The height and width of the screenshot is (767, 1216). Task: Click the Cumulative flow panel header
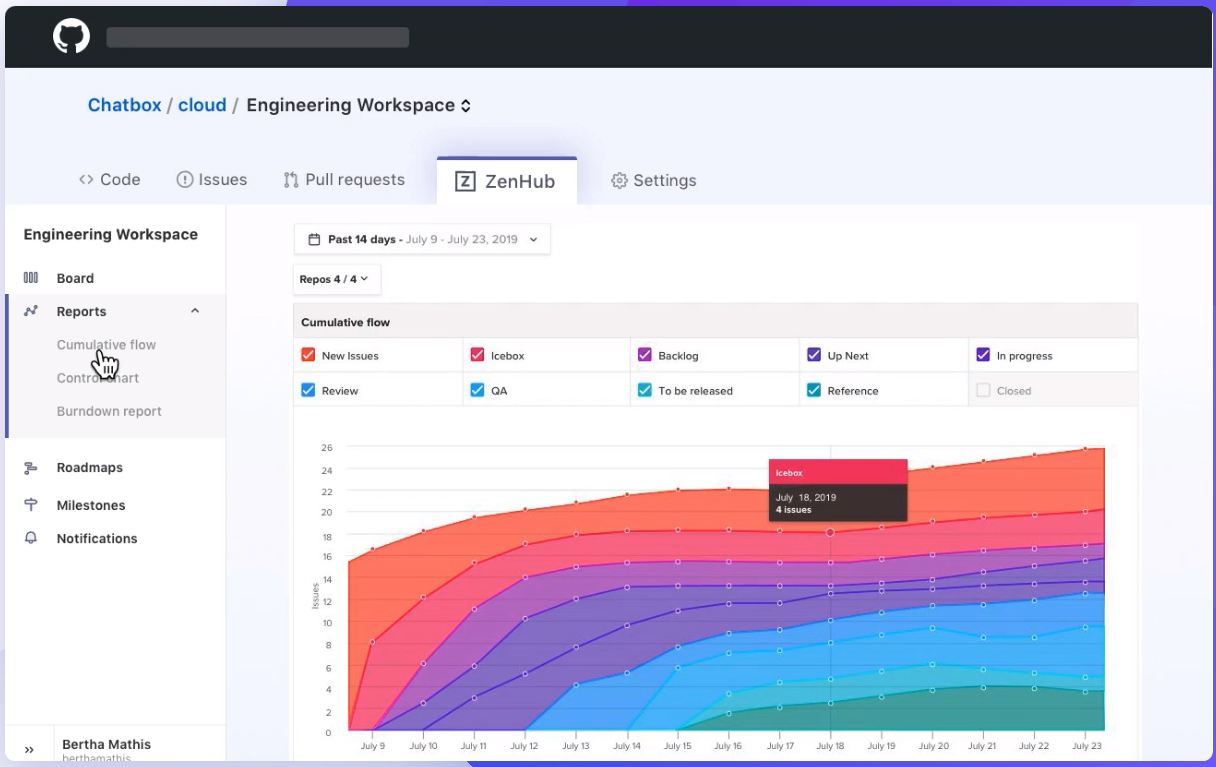[716, 322]
